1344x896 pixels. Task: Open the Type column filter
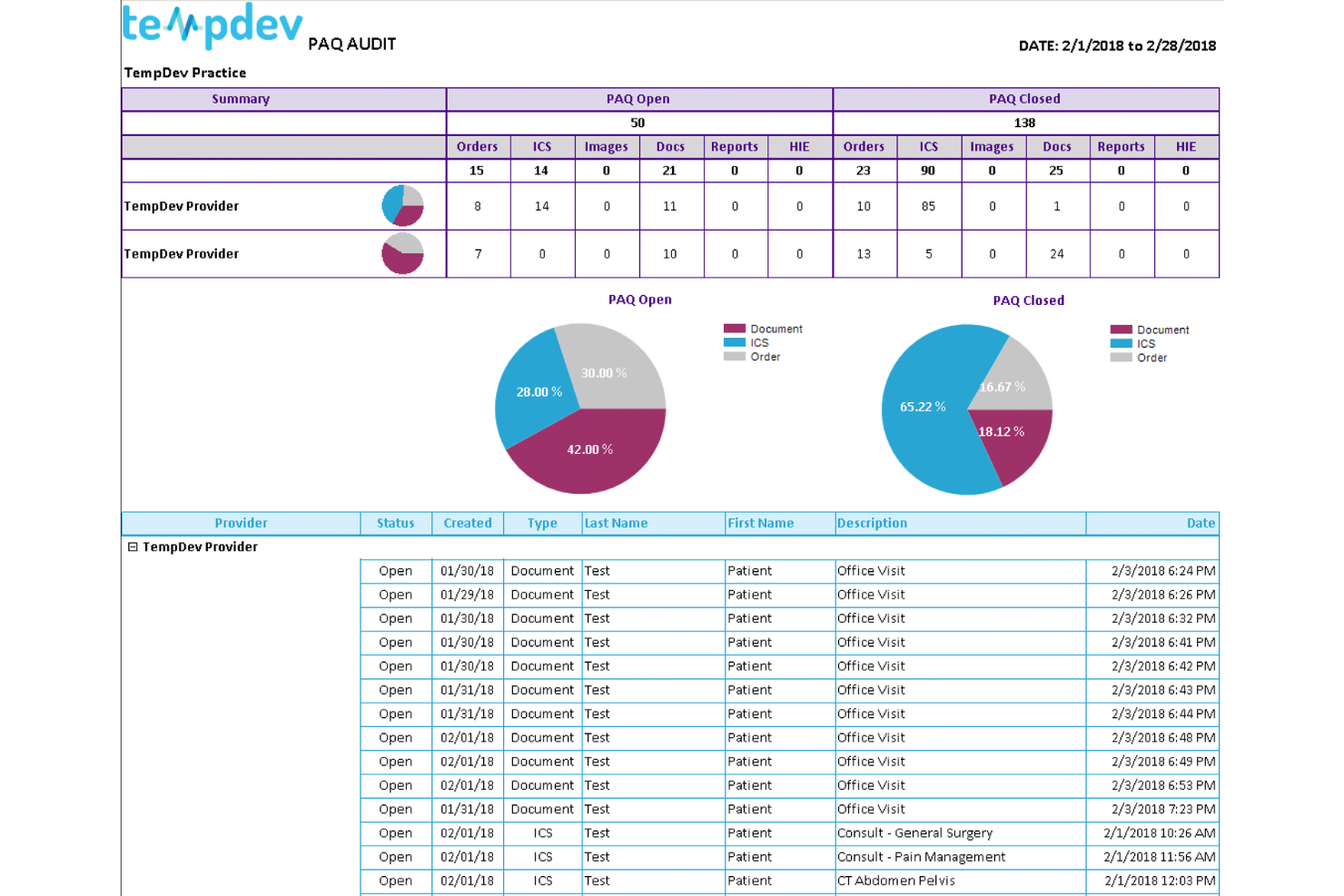pyautogui.click(x=541, y=523)
